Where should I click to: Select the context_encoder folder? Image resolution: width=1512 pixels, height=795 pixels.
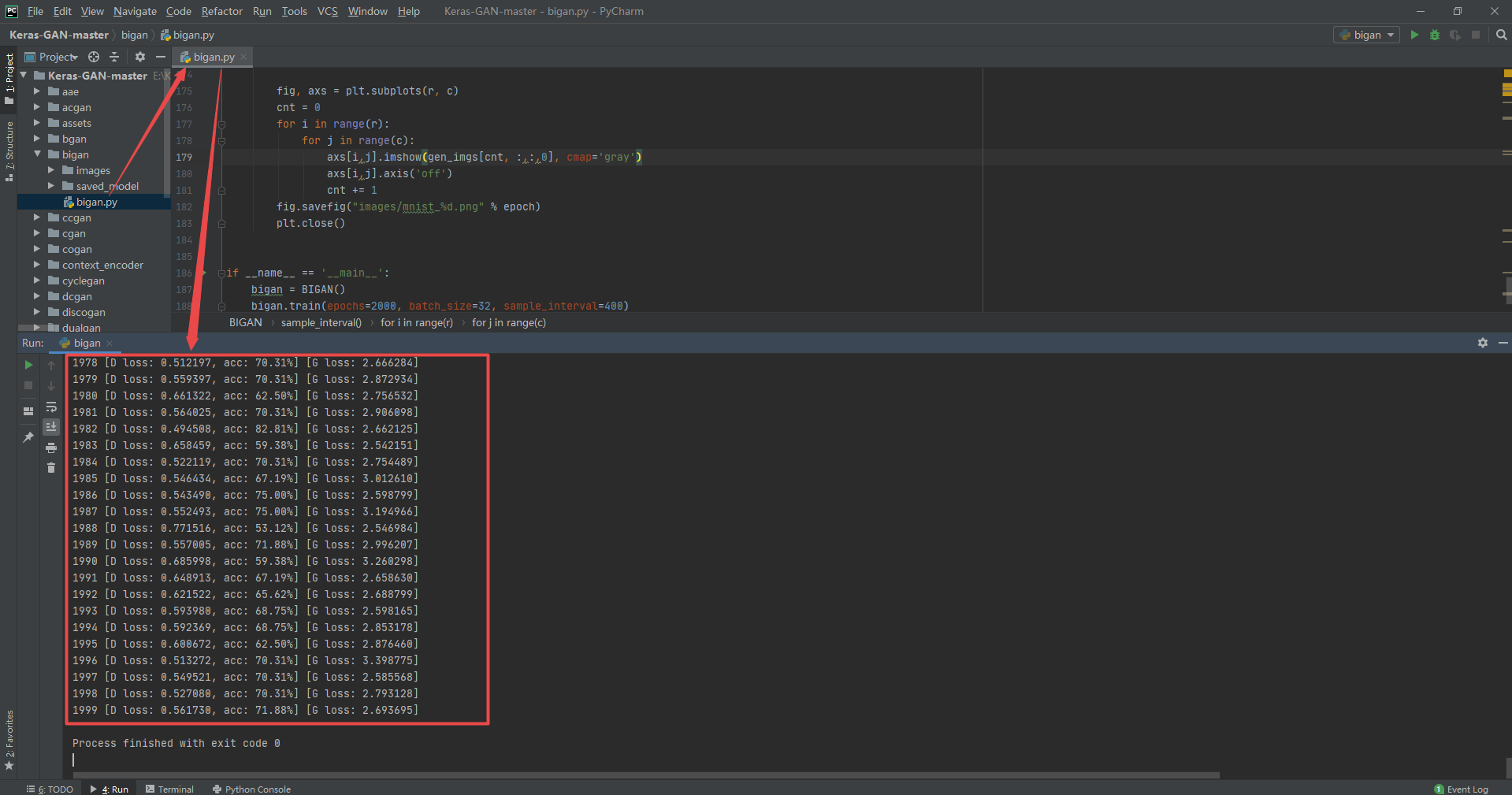102,265
